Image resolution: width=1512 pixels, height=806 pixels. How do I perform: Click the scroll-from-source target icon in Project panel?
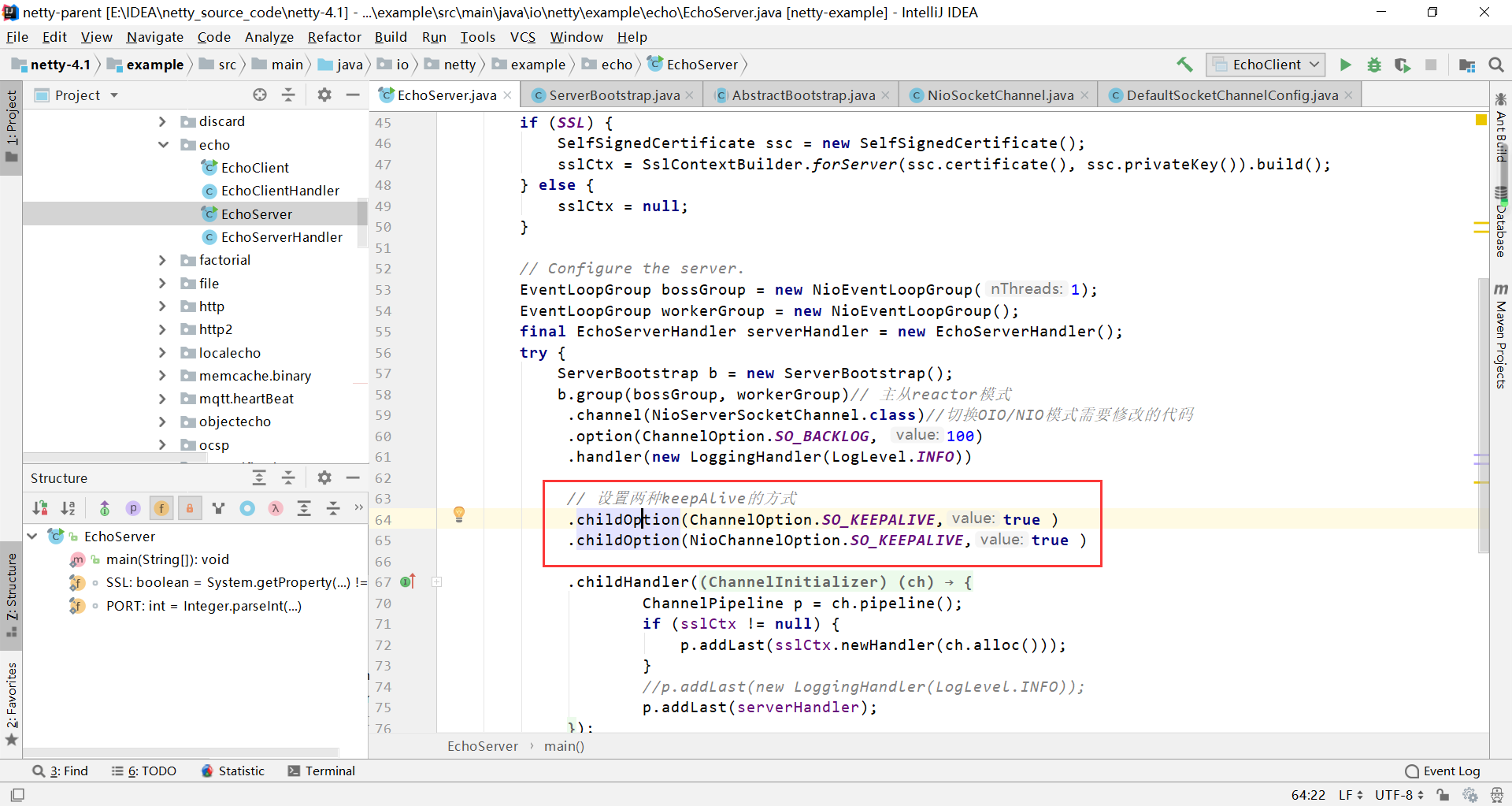click(260, 95)
